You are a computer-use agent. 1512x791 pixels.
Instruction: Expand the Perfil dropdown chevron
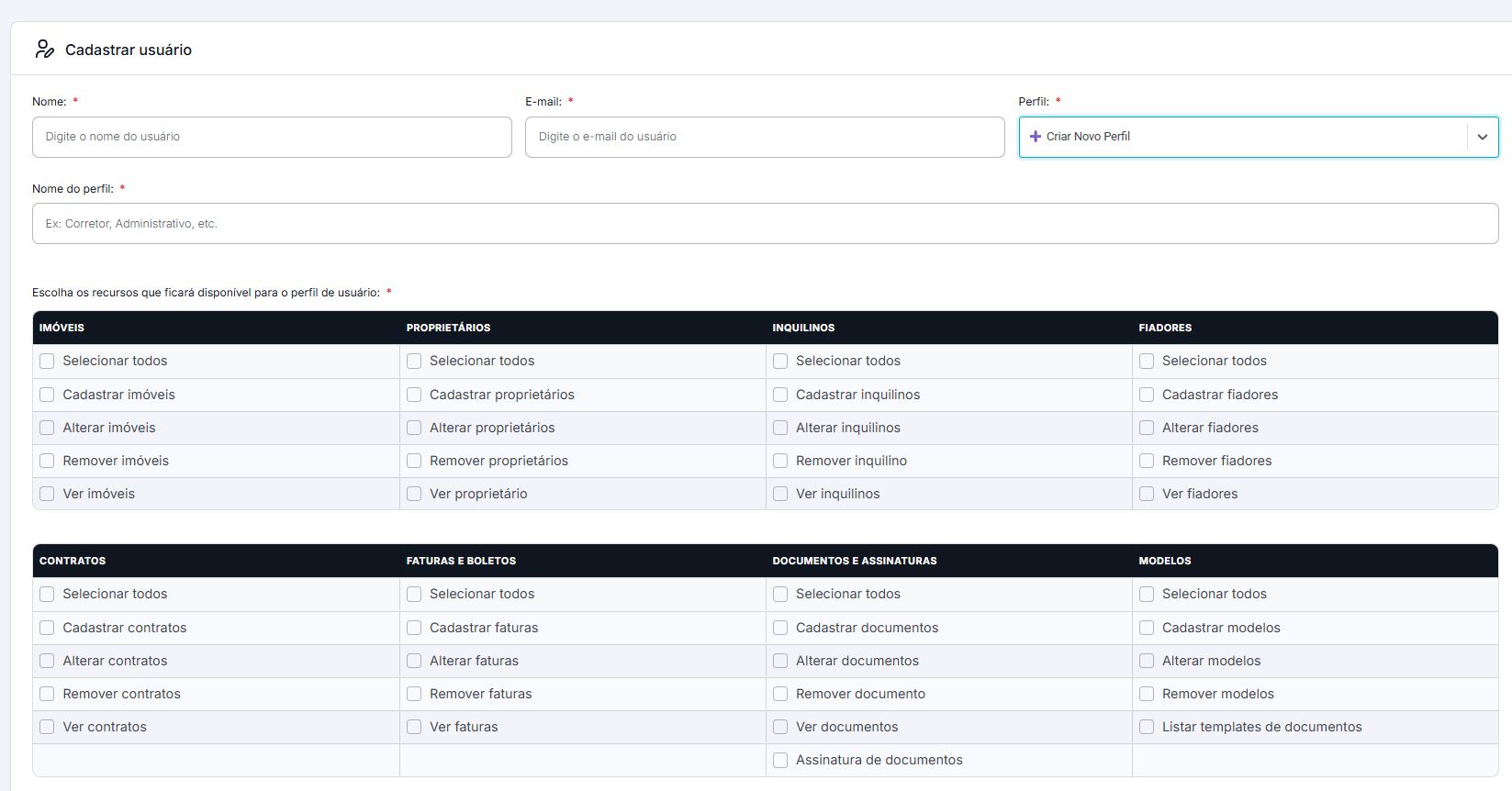[x=1482, y=137]
